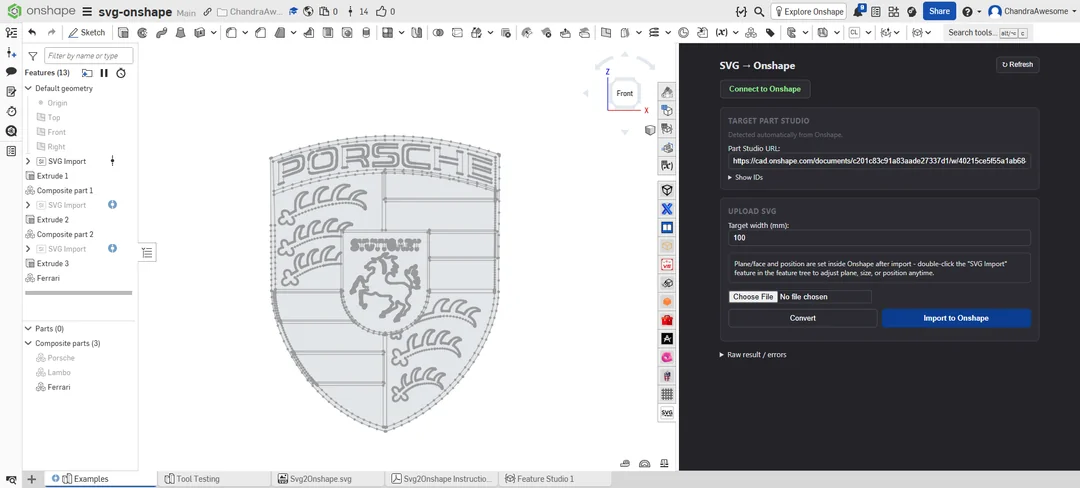The height and width of the screenshot is (488, 1080).
Task: Click the Front face of view cube
Action: pyautogui.click(x=625, y=93)
